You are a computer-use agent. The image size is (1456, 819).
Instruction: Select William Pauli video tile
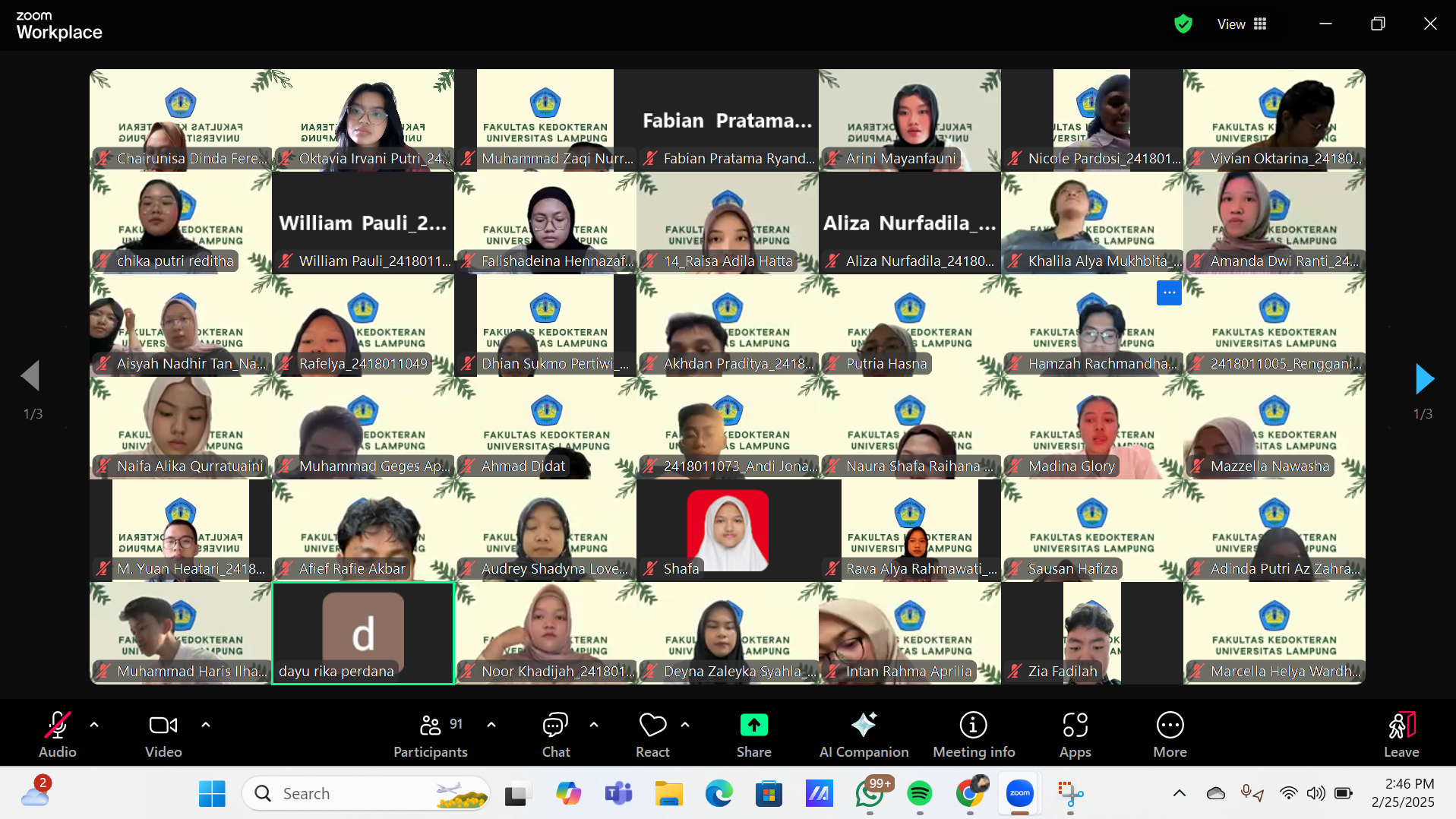pos(363,223)
